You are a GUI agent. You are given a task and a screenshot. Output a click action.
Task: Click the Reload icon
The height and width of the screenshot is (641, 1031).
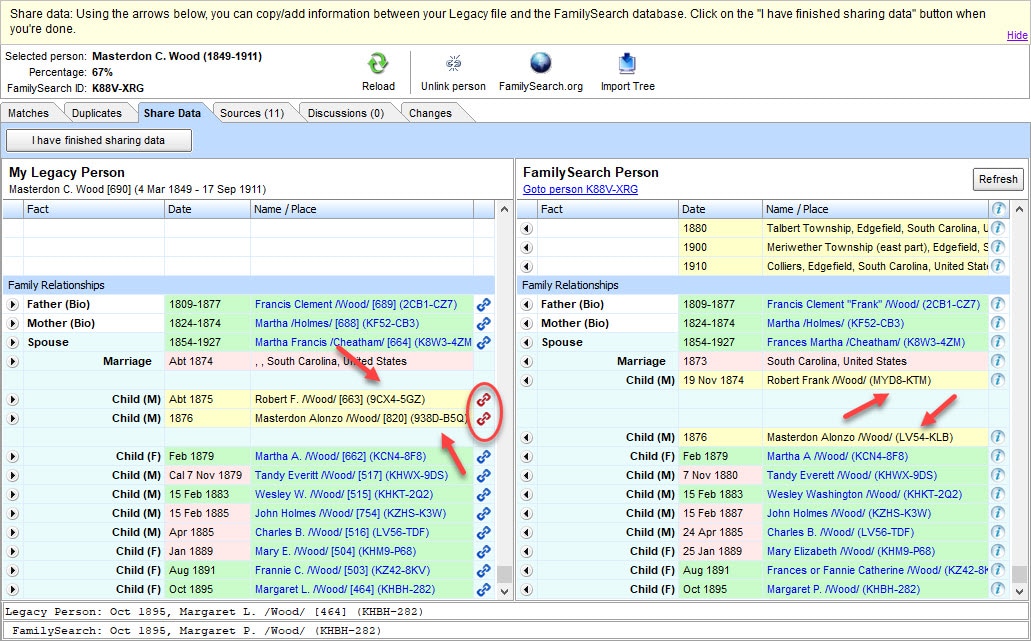pos(378,64)
